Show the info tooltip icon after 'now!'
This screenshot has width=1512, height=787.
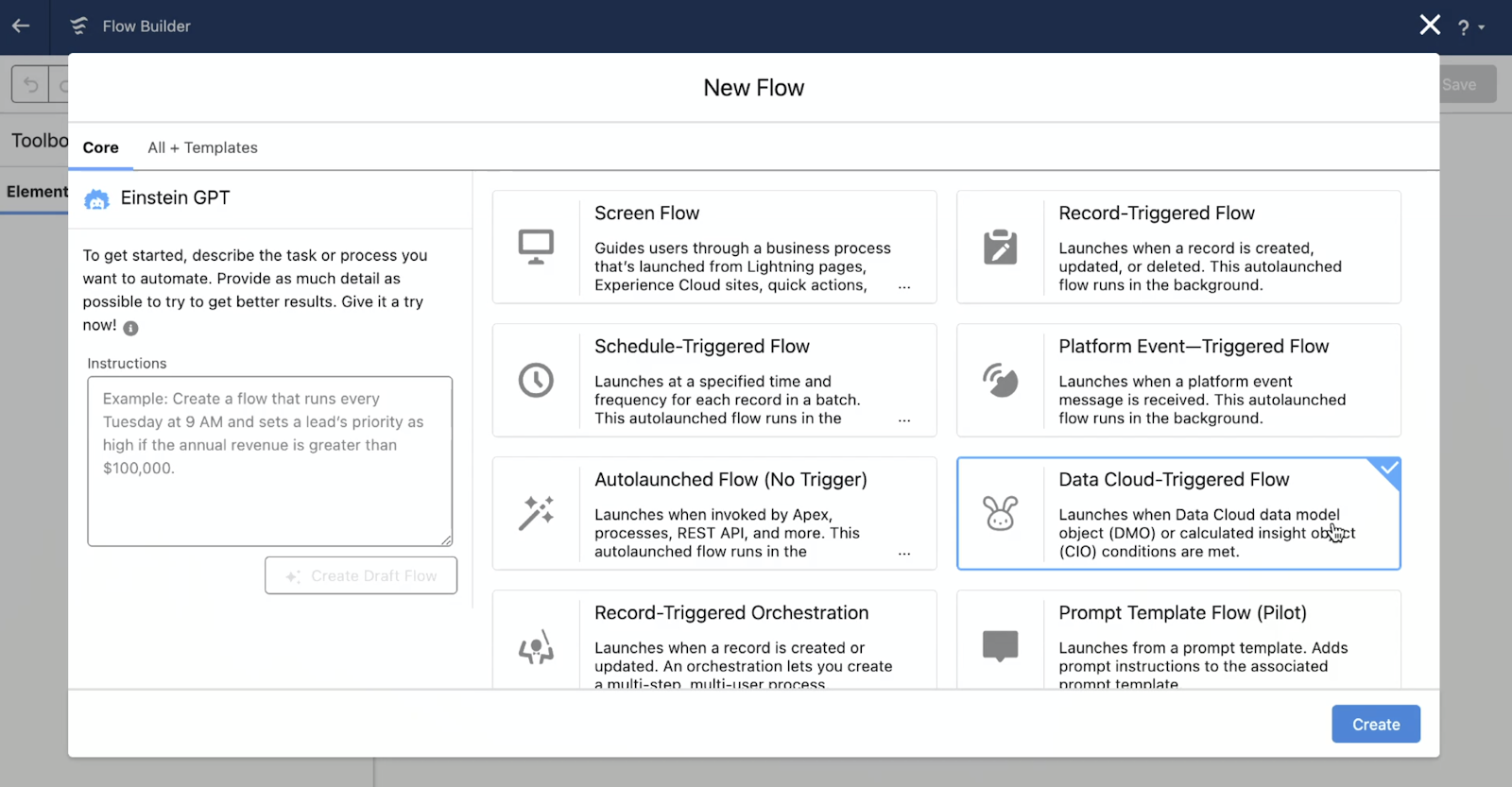tap(130, 328)
